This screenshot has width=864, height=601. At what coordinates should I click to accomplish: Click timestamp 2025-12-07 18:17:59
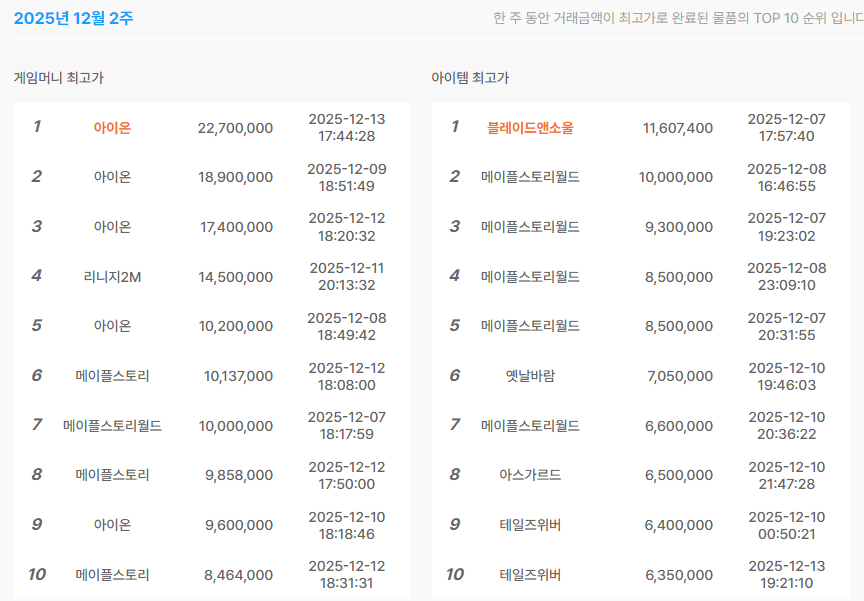click(347, 426)
